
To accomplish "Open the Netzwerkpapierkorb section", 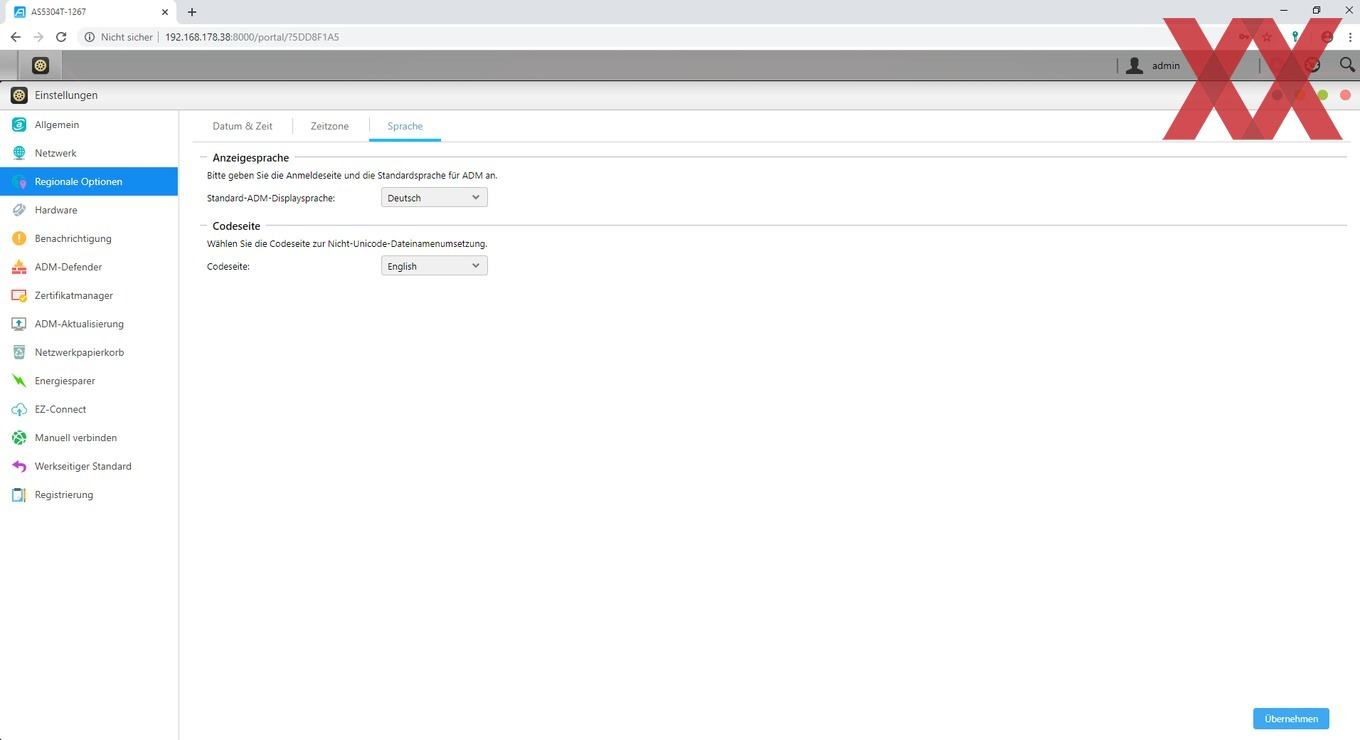I will click(89, 353).
